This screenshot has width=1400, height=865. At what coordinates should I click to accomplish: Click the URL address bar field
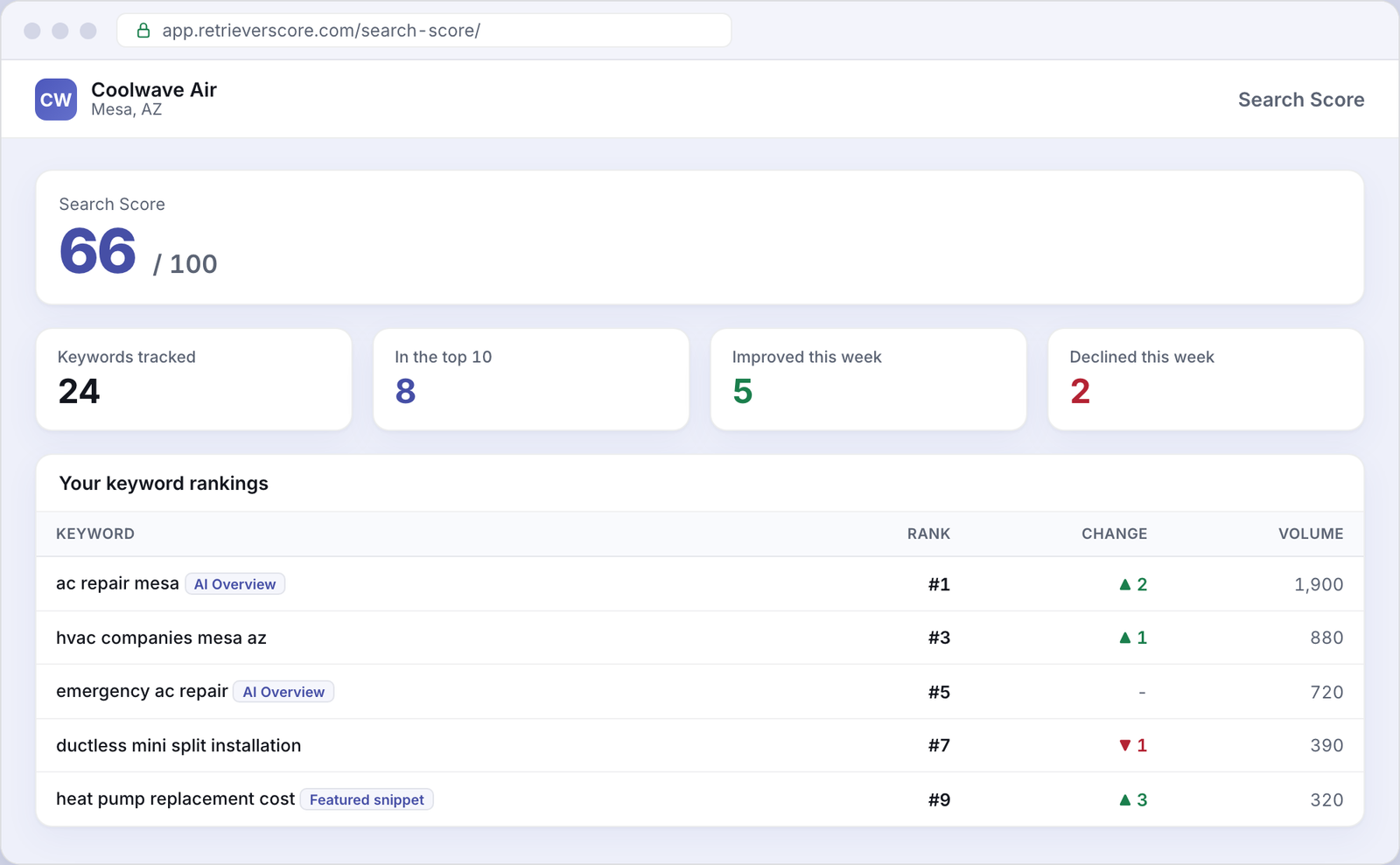[x=424, y=31]
